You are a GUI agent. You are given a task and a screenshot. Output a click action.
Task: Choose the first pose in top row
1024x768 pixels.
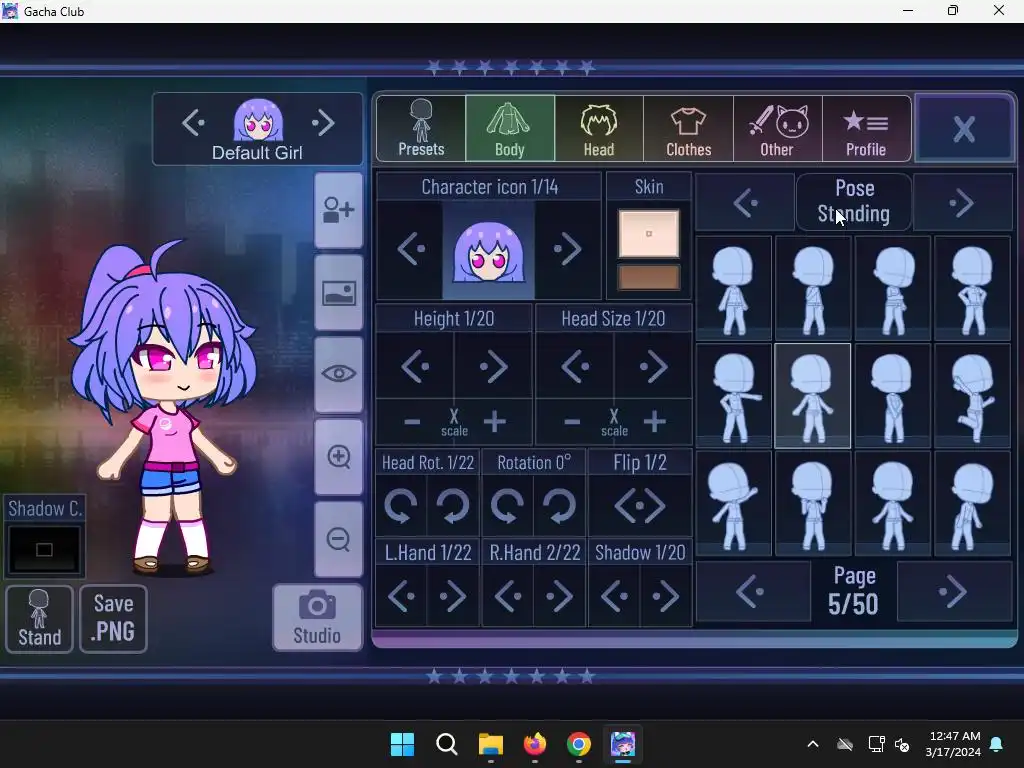[x=734, y=289]
